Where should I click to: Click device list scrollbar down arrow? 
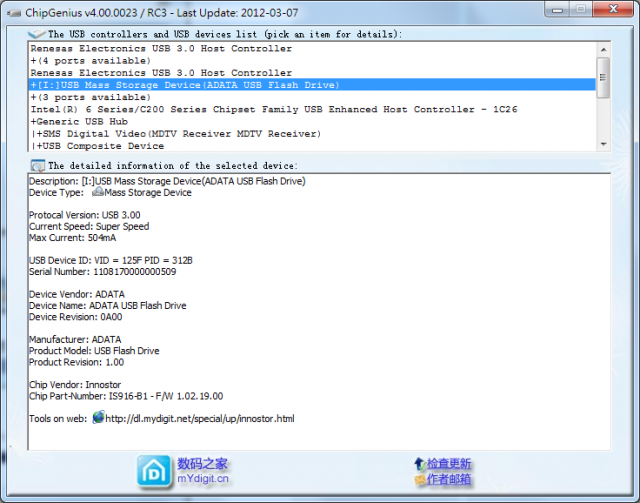(x=603, y=144)
